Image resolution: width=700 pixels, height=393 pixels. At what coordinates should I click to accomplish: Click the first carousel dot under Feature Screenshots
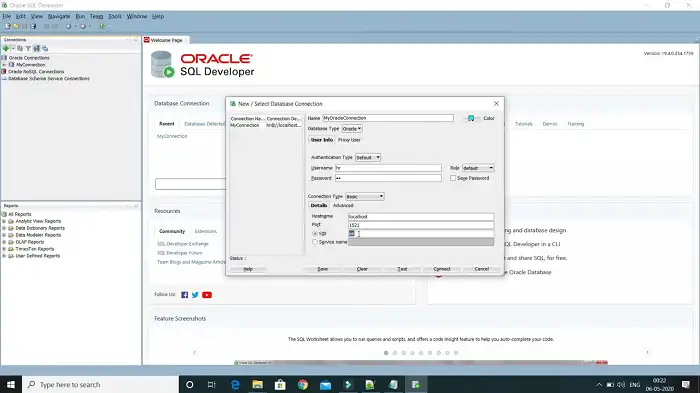point(386,353)
